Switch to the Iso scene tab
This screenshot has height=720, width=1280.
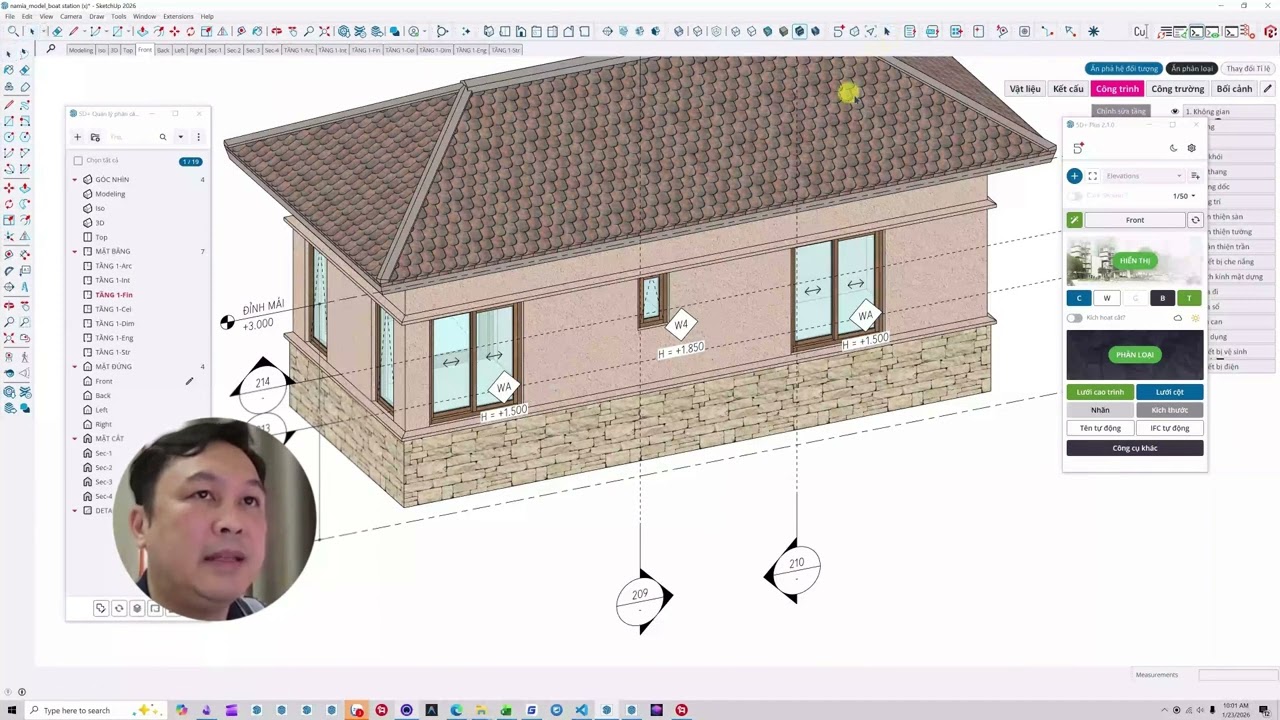coord(102,50)
